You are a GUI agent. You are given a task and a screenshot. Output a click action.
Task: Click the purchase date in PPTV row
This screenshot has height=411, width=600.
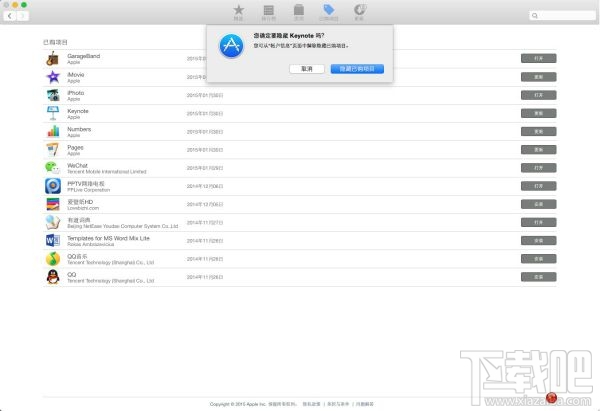point(205,186)
